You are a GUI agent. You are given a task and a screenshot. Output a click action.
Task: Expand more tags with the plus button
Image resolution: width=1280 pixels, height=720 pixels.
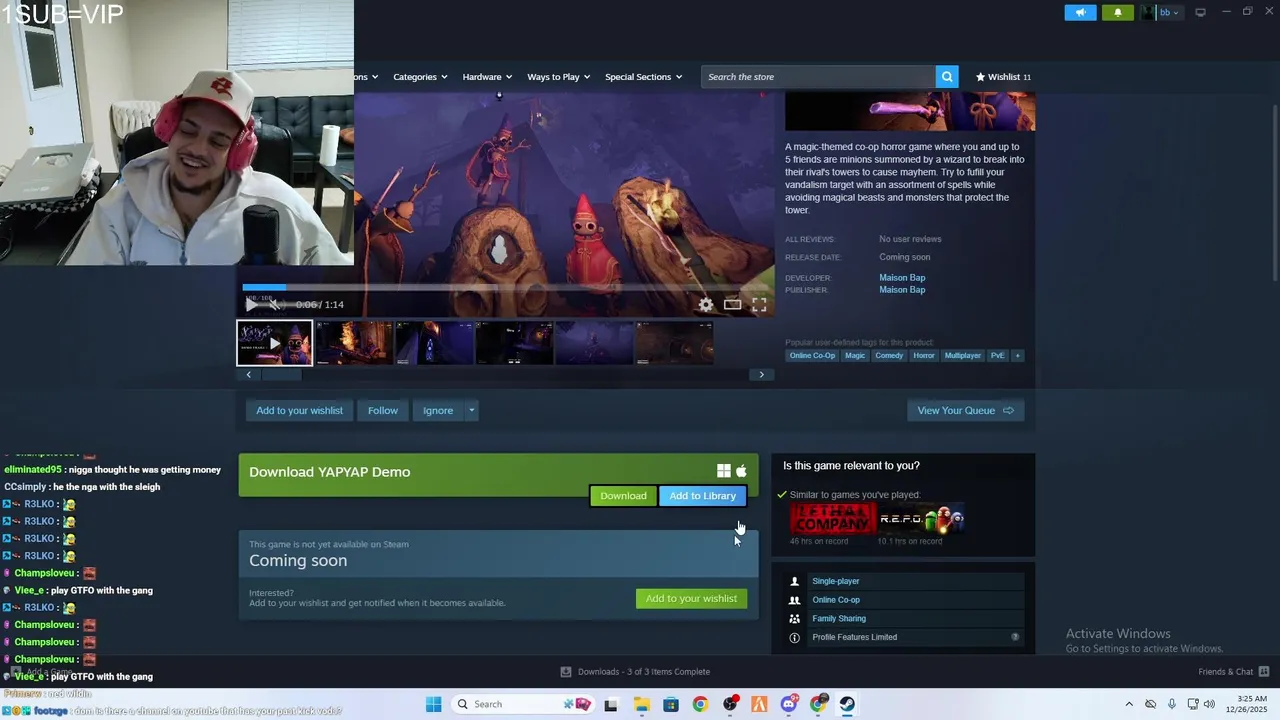point(1017,356)
